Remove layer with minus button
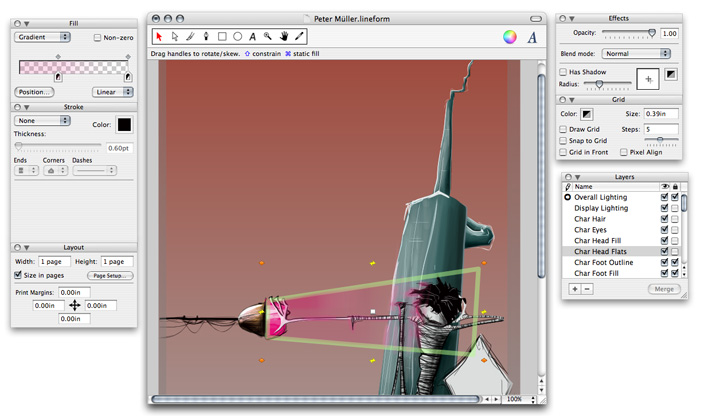 (587, 289)
